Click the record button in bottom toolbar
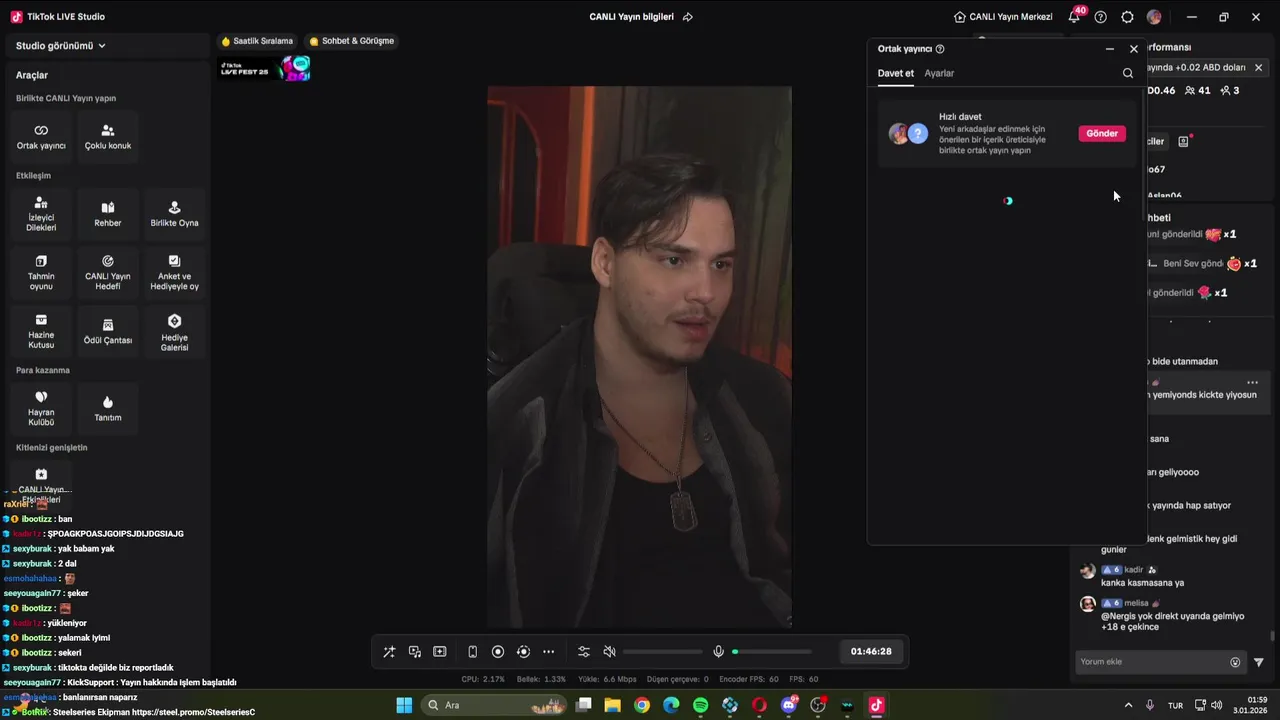The image size is (1280, 720). 498,652
